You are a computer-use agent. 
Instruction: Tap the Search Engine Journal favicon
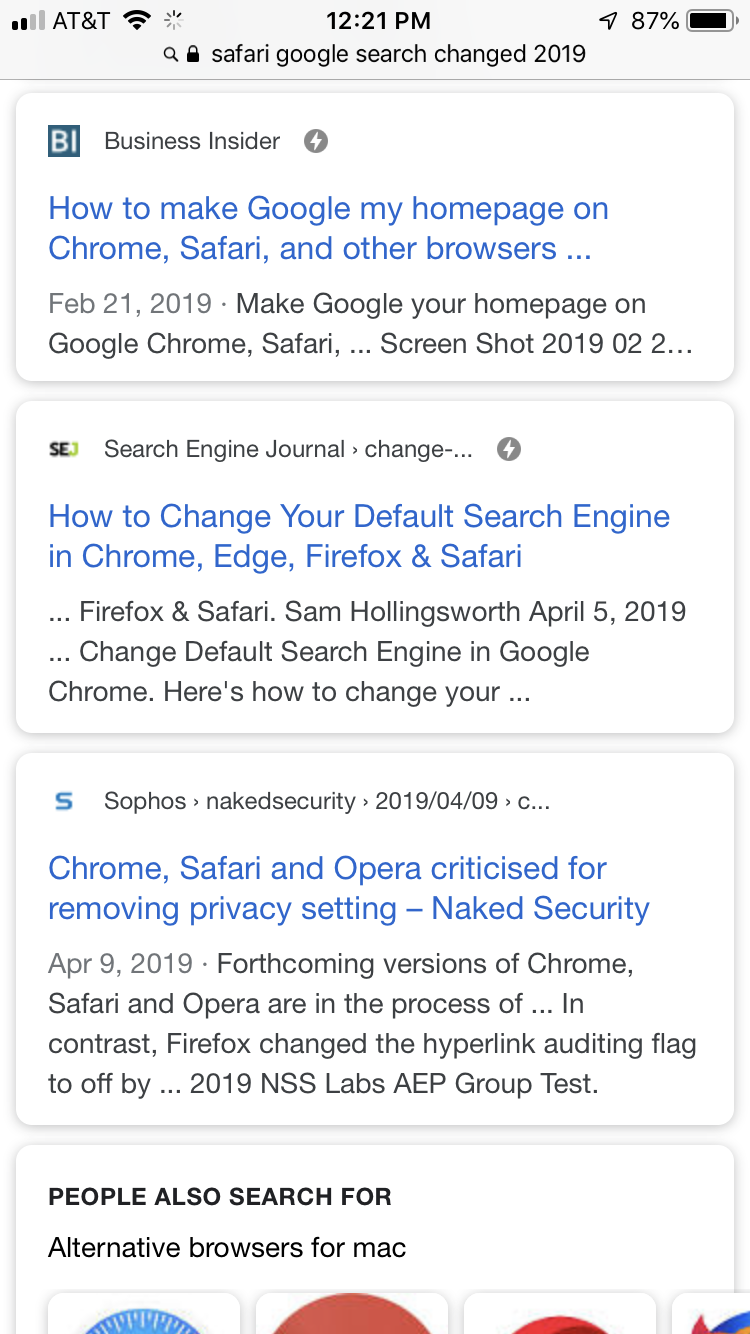tap(64, 449)
